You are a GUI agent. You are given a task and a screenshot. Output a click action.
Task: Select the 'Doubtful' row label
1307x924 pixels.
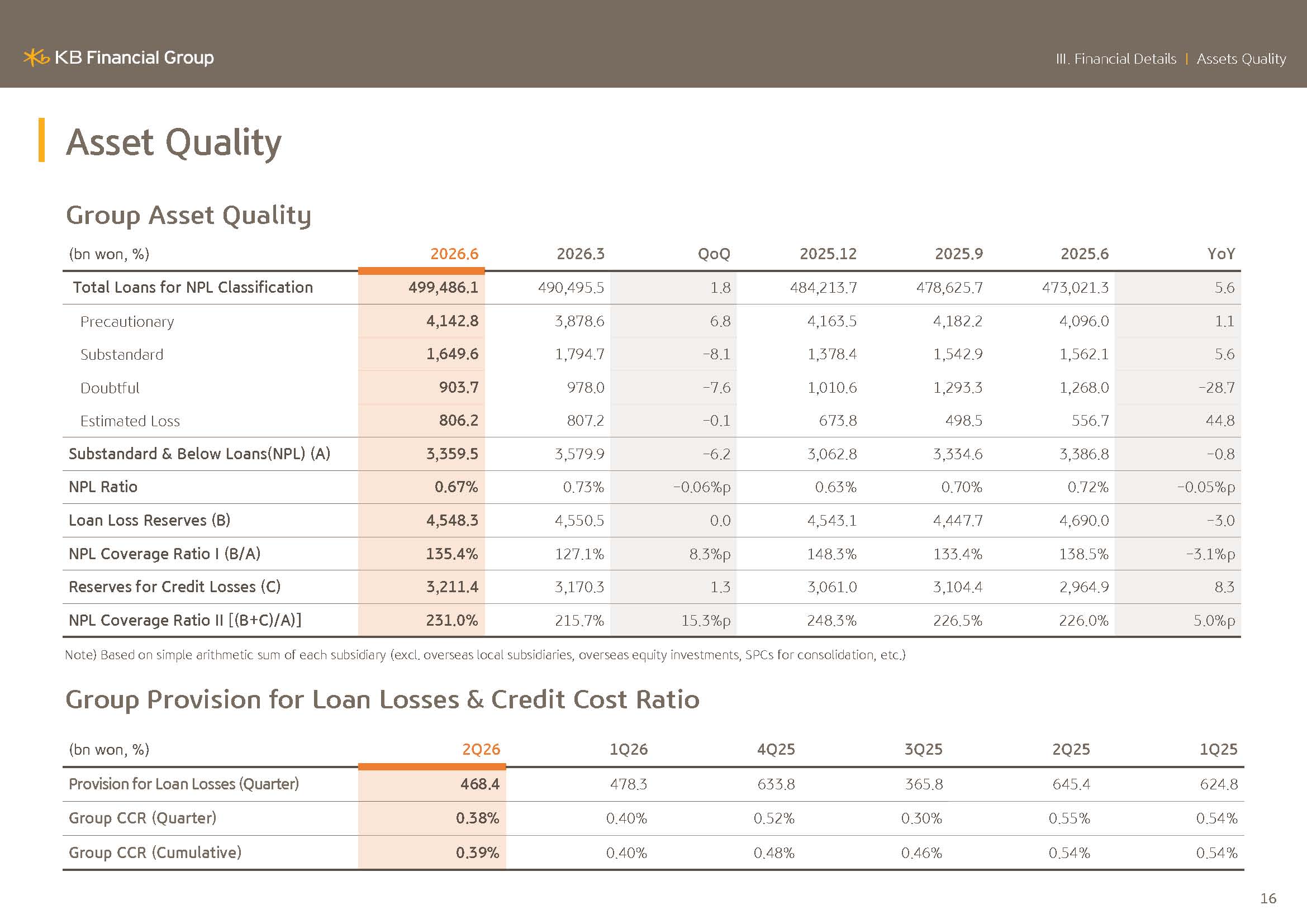(110, 388)
